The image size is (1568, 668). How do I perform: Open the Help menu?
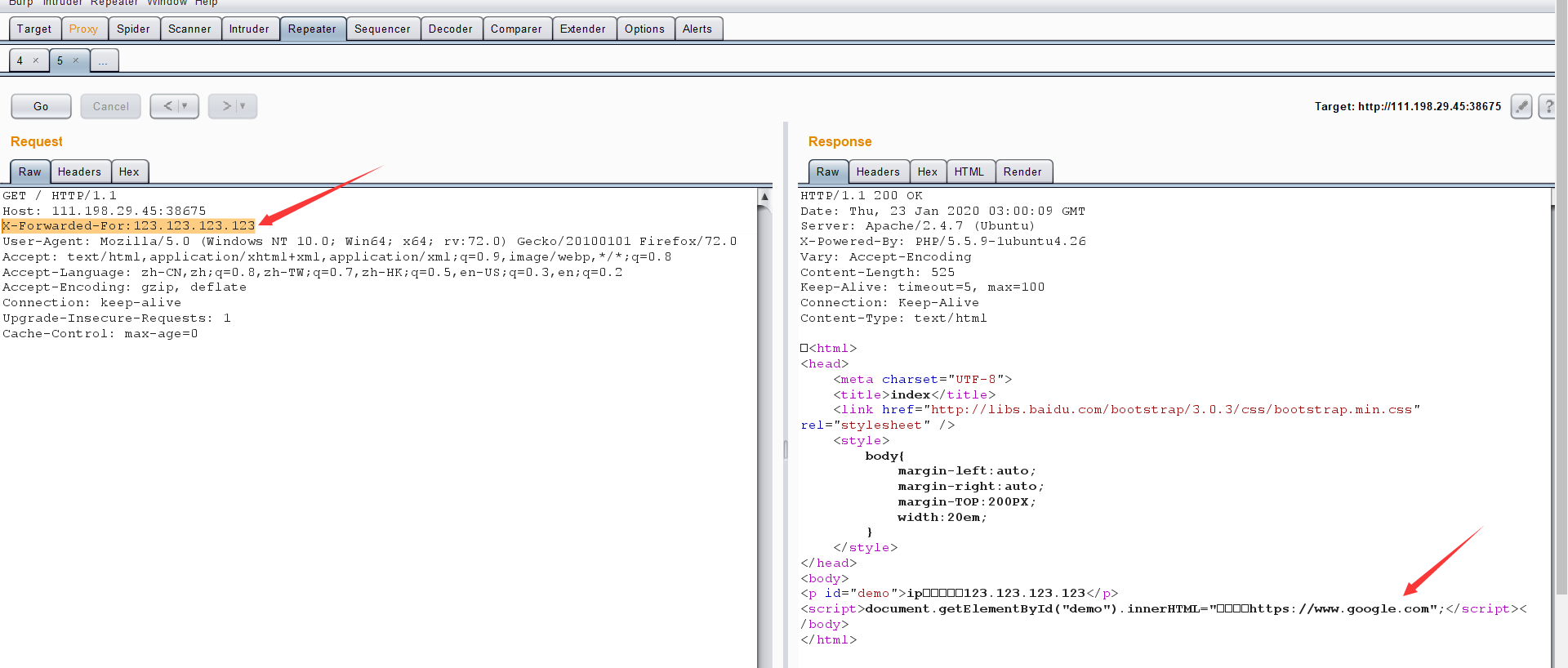click(206, 3)
